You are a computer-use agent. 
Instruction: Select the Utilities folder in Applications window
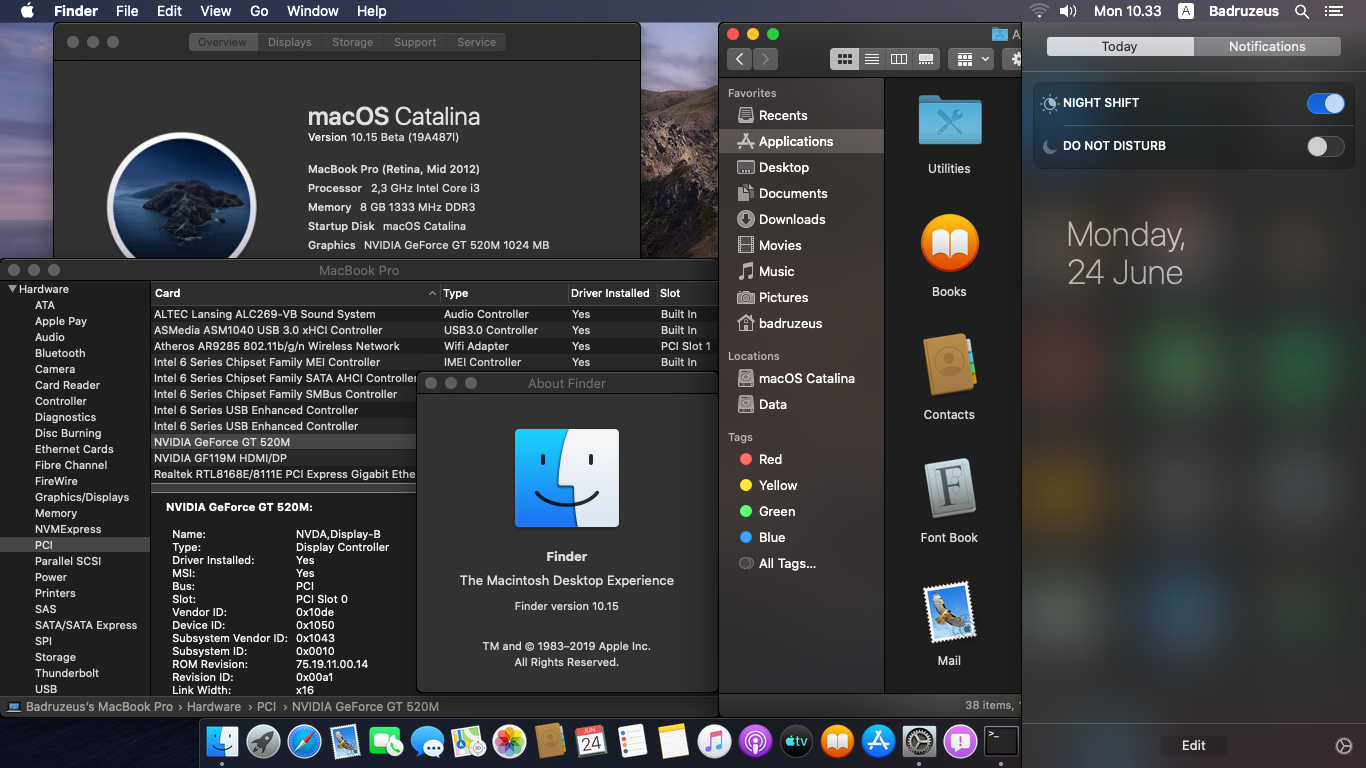[x=949, y=134]
